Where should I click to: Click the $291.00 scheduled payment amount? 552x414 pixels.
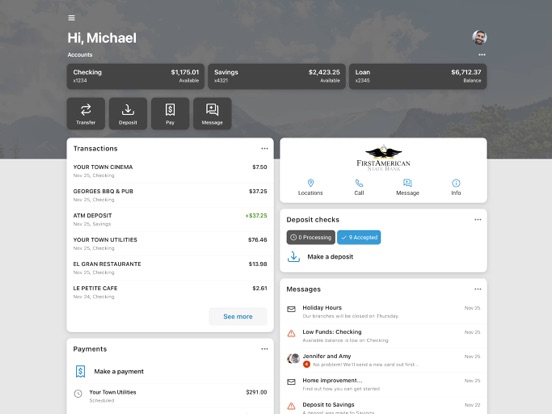click(x=256, y=392)
